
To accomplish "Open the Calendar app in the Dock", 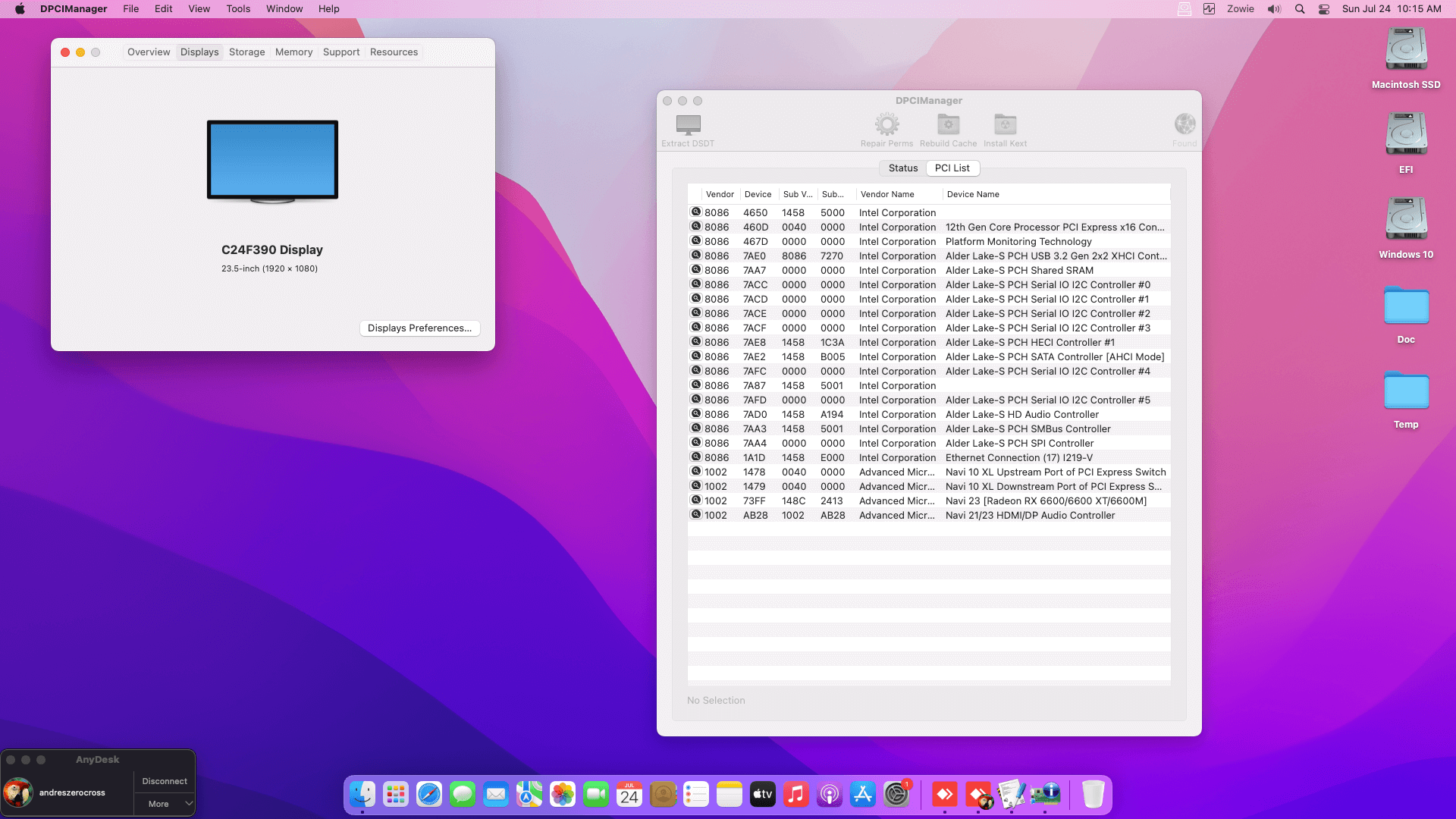I will [629, 794].
